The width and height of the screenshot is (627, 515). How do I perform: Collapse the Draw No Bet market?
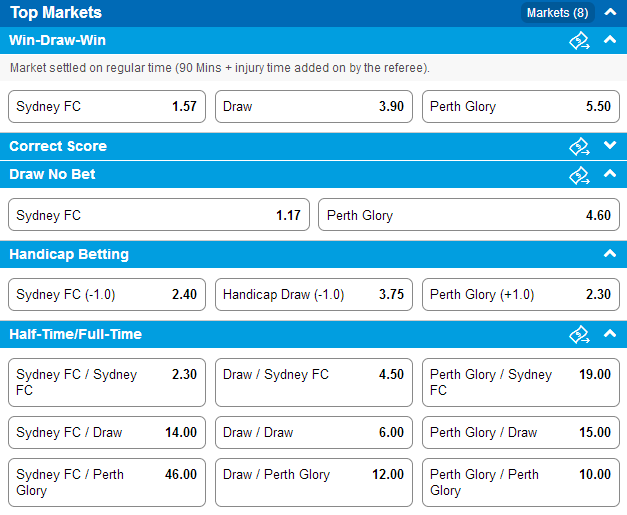610,174
